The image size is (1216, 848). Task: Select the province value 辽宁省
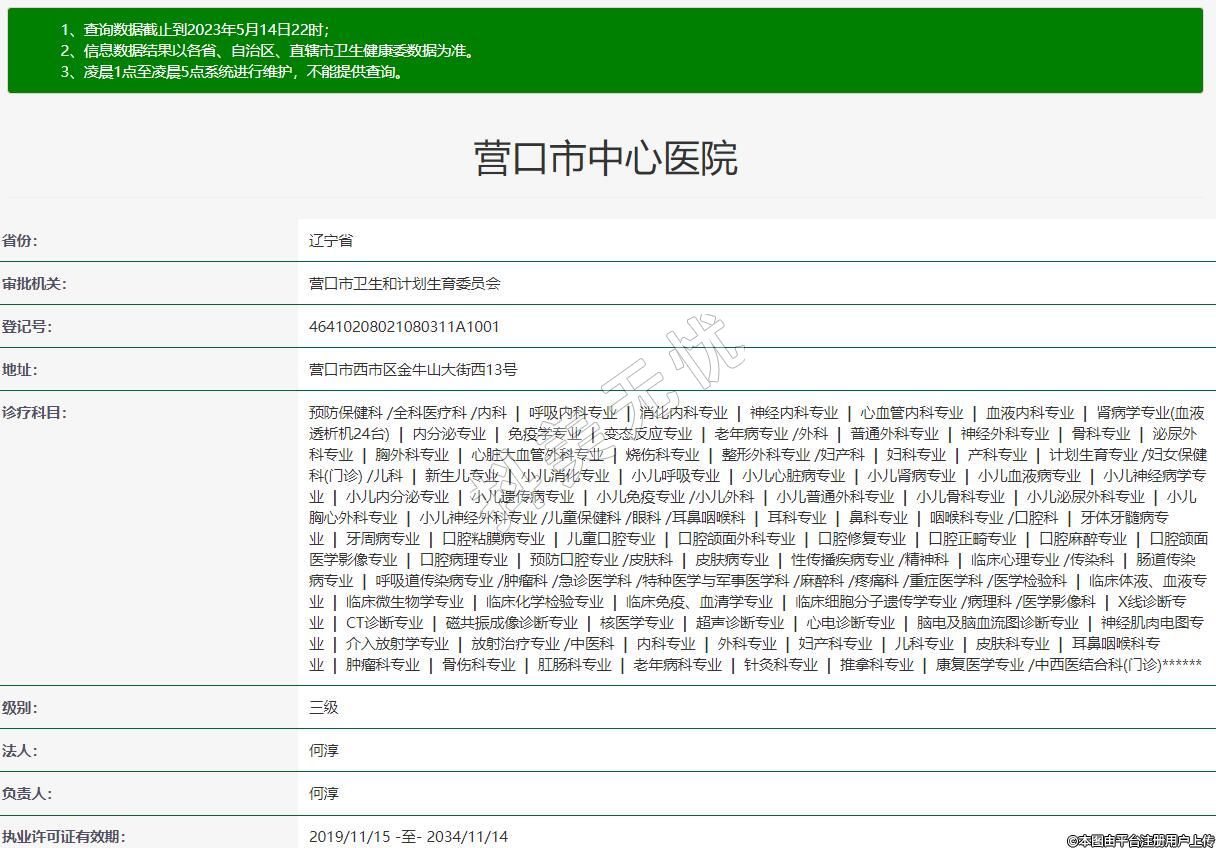tap(331, 241)
